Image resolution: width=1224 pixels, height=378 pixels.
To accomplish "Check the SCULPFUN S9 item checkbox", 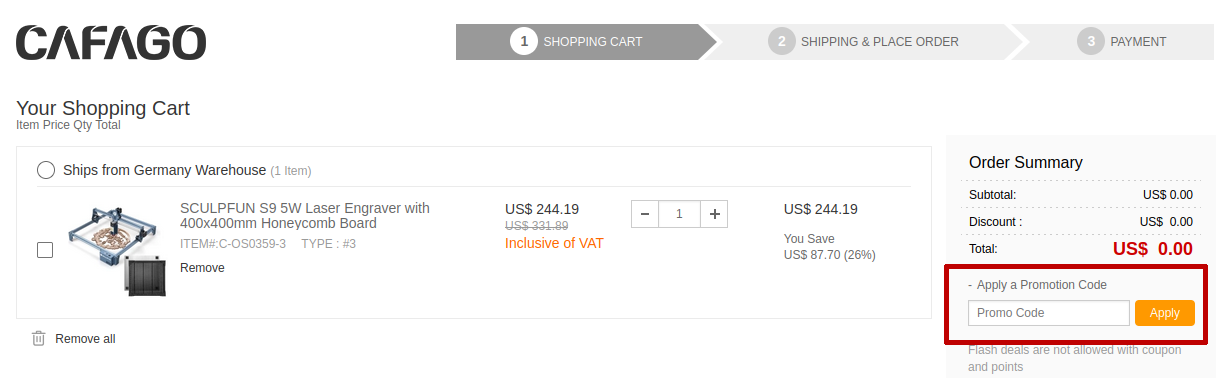I will tap(45, 250).
